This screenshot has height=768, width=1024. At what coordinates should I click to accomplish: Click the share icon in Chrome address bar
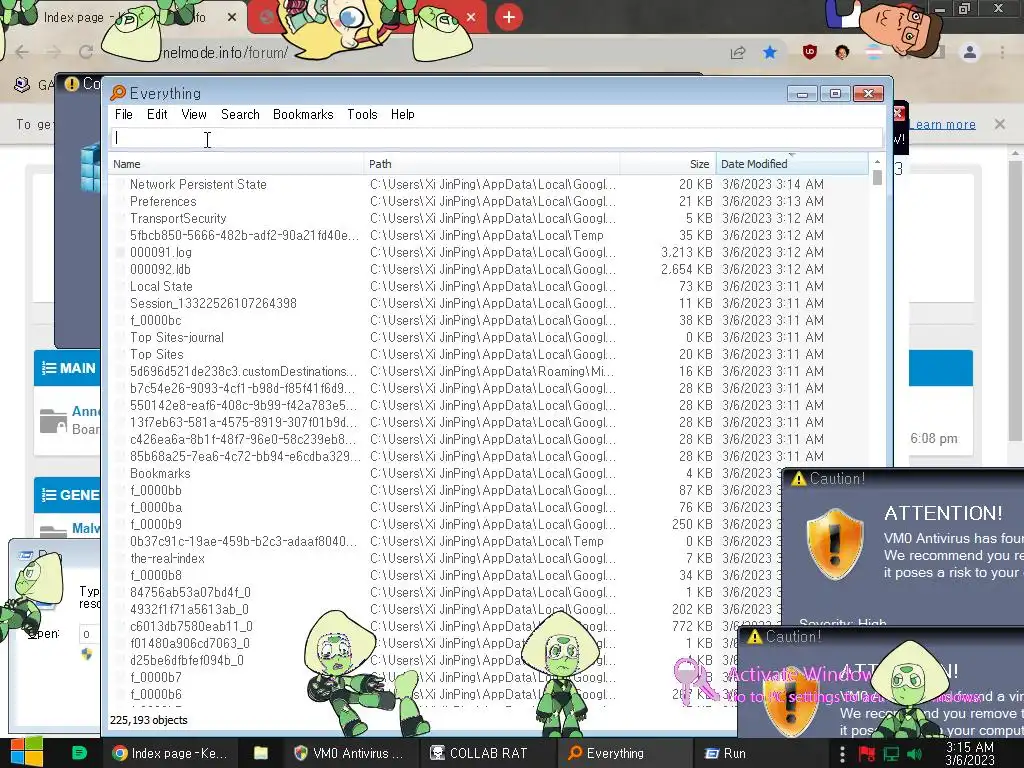point(738,52)
